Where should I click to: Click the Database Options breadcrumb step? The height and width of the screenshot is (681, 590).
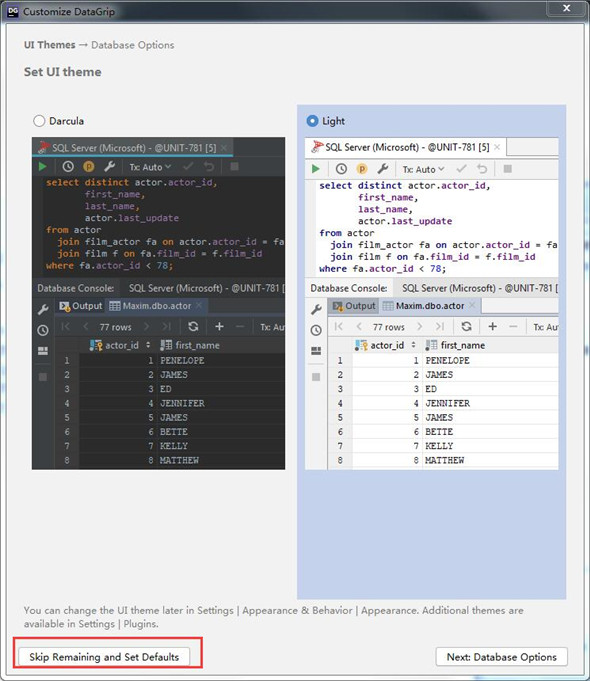[x=133, y=45]
